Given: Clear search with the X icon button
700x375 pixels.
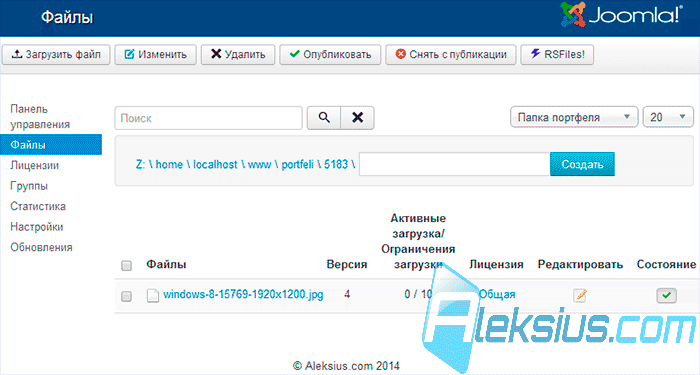Looking at the screenshot, I should (357, 118).
